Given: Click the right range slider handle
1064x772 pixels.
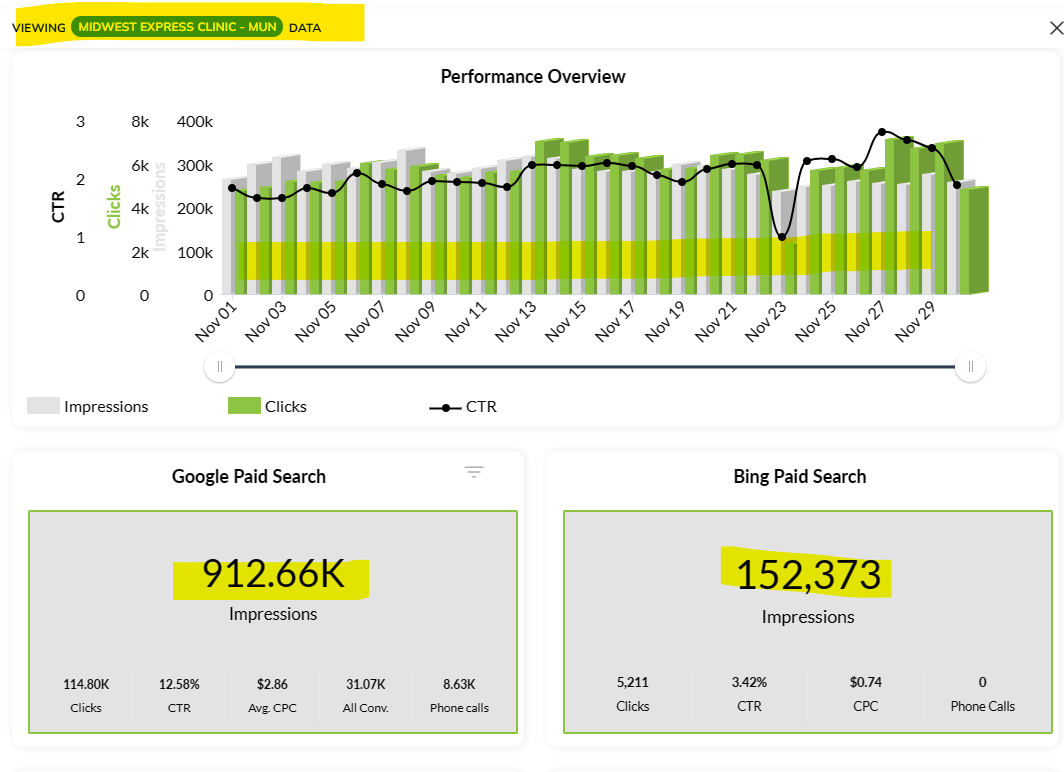Looking at the screenshot, I should click(x=970, y=367).
